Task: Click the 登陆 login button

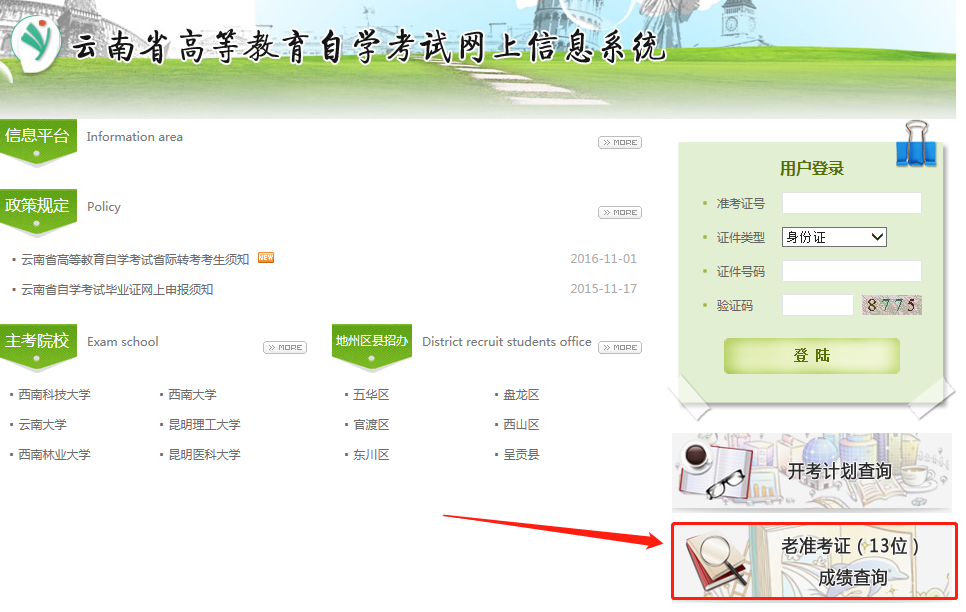Action: [x=811, y=356]
